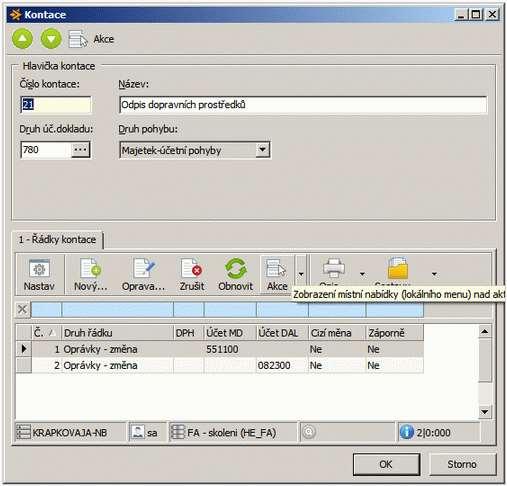Click the printer icon in the toolbar
Image resolution: width=507 pixels, height=486 pixels.
[x=334, y=269]
